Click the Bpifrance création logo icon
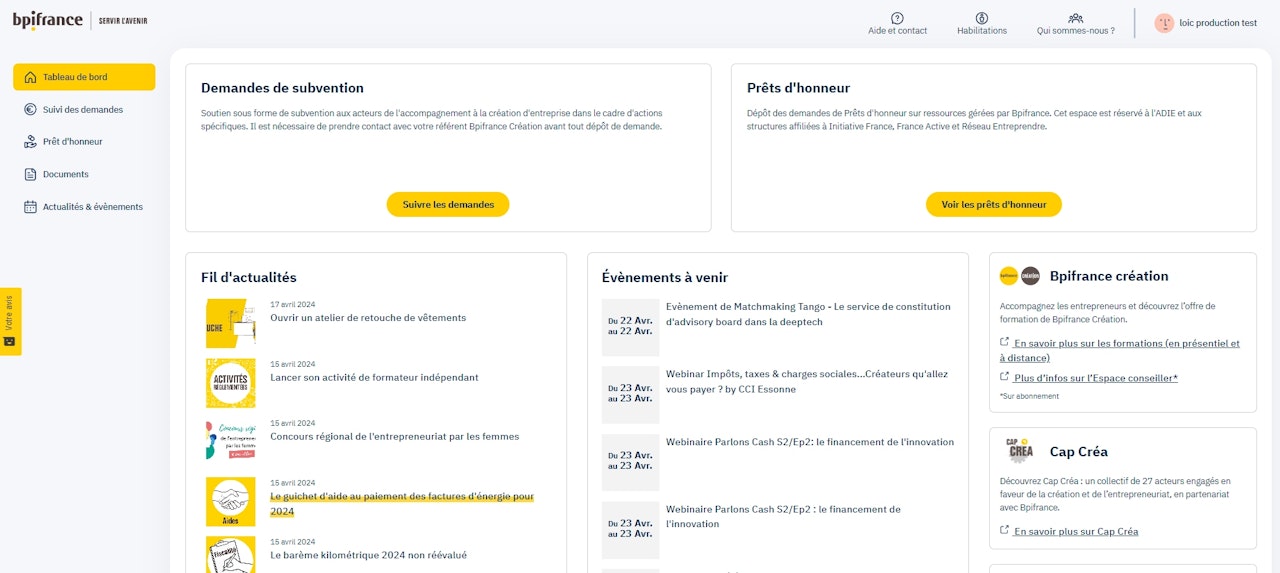Image resolution: width=1280 pixels, height=573 pixels. pyautogui.click(x=1020, y=276)
